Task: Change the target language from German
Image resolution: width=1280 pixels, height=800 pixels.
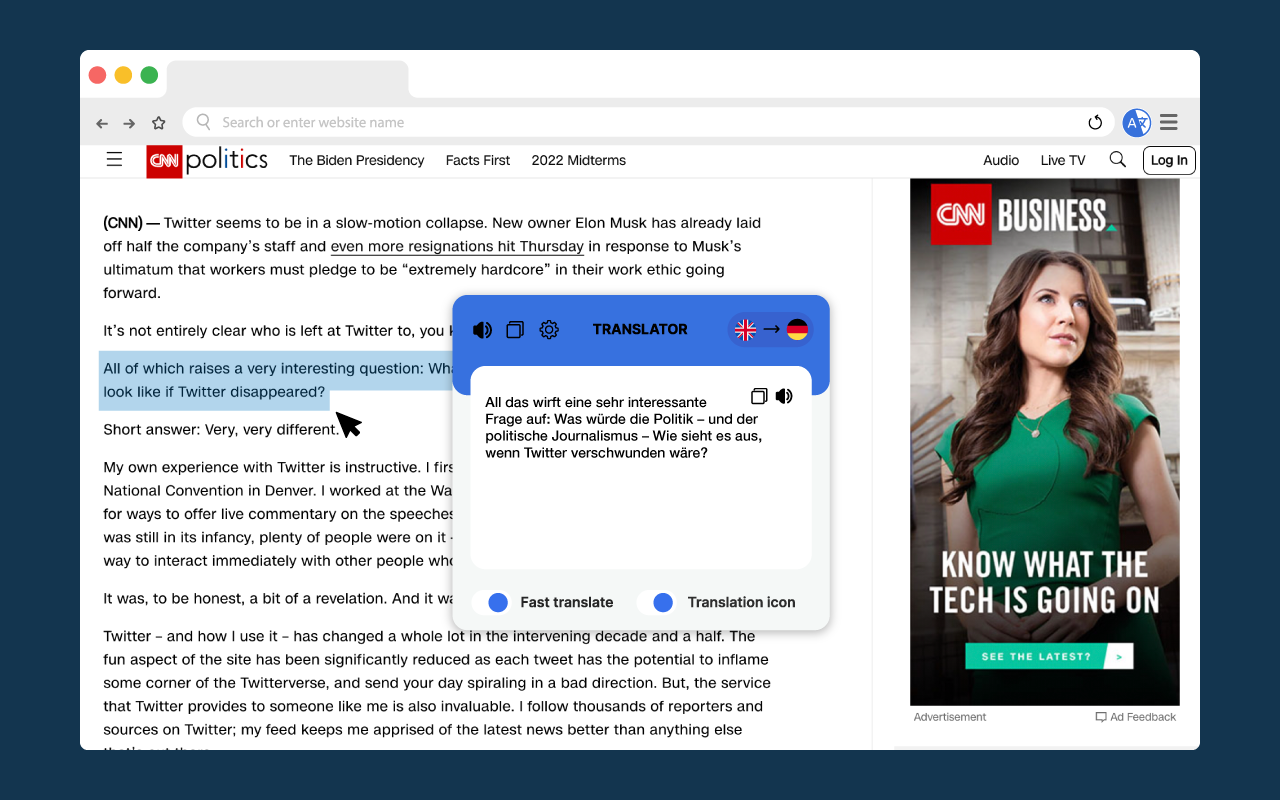Action: 797,329
